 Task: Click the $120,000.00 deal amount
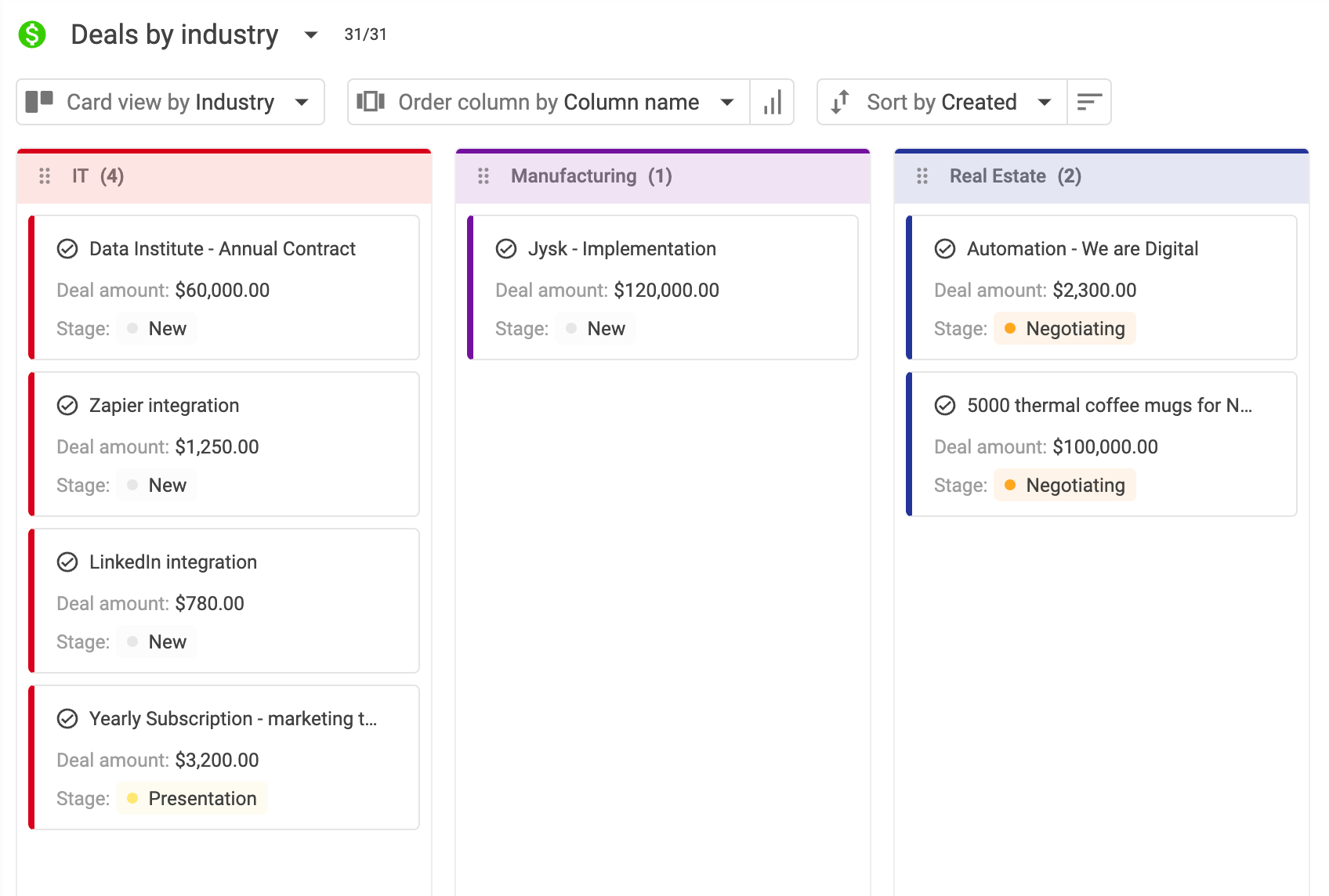[667, 291]
